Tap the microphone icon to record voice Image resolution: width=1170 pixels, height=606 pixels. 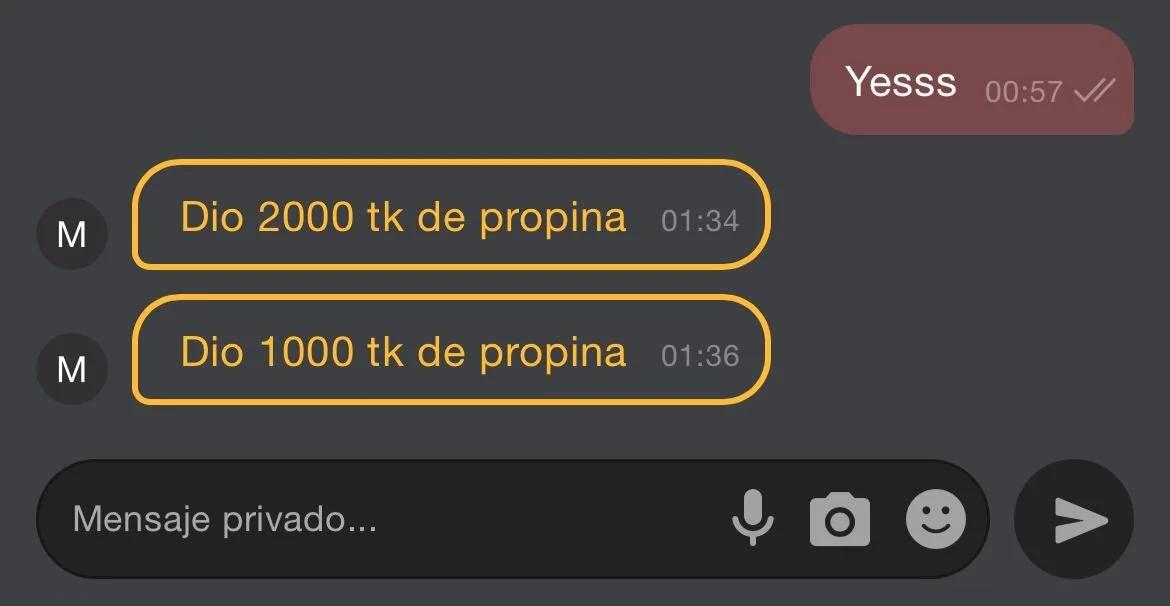(x=753, y=518)
